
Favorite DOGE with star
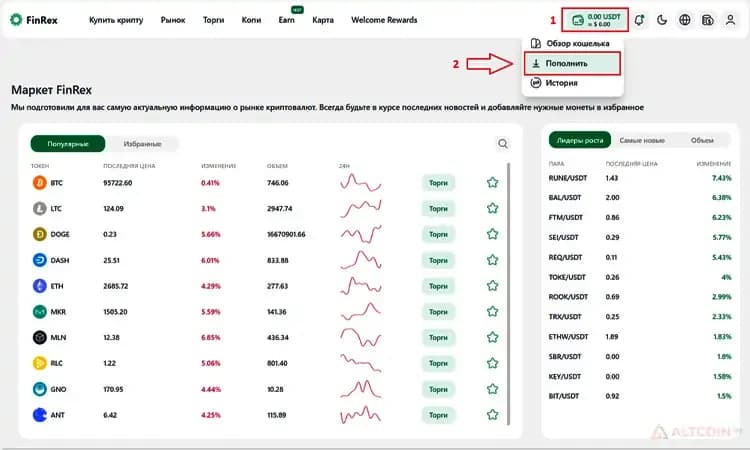tap(492, 234)
